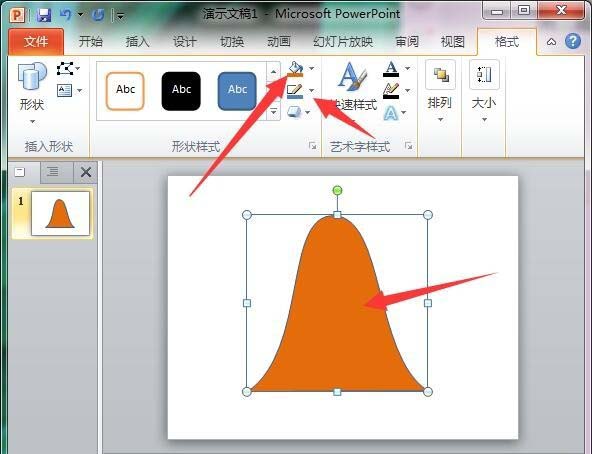Screen dimensions: 592x454
Task: Click the PowerPoint application icon in title bar
Action: click(x=17, y=14)
